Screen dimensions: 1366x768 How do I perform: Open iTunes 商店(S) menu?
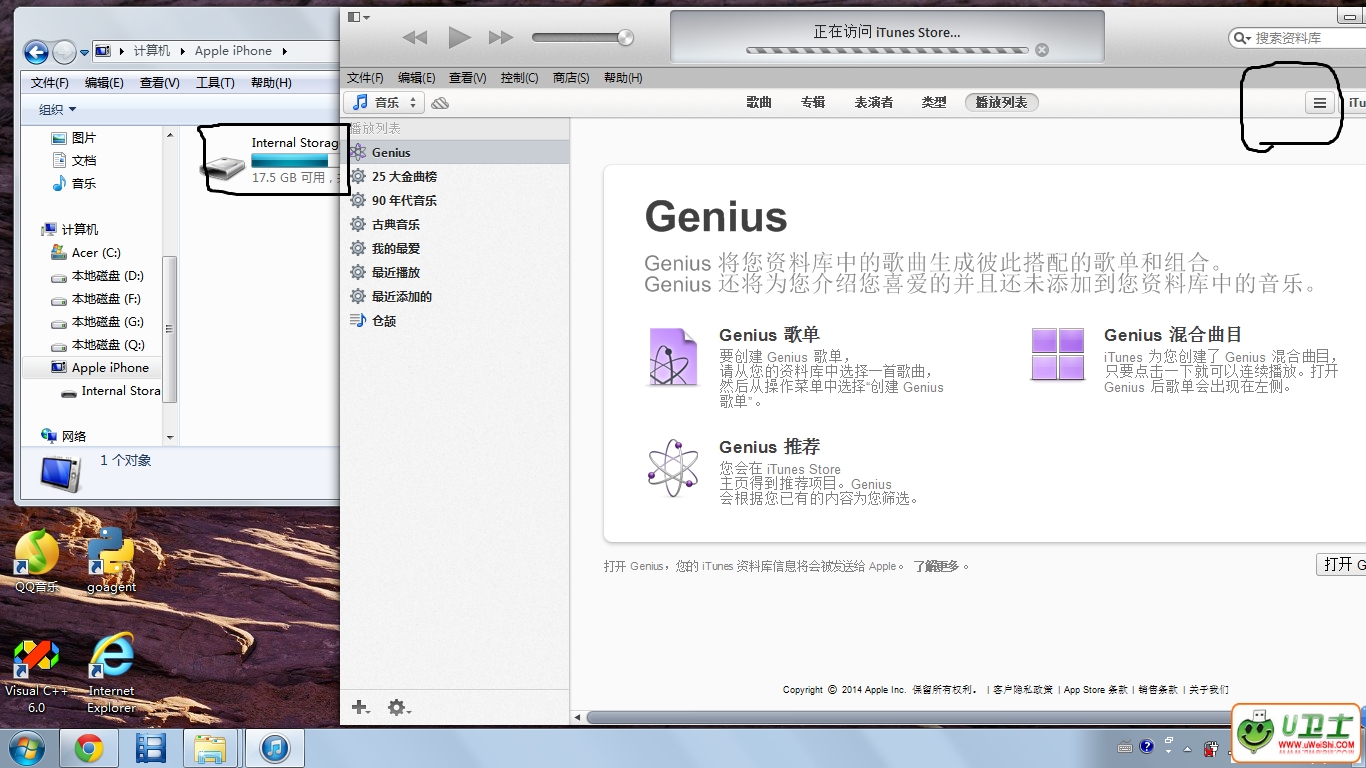coord(571,78)
